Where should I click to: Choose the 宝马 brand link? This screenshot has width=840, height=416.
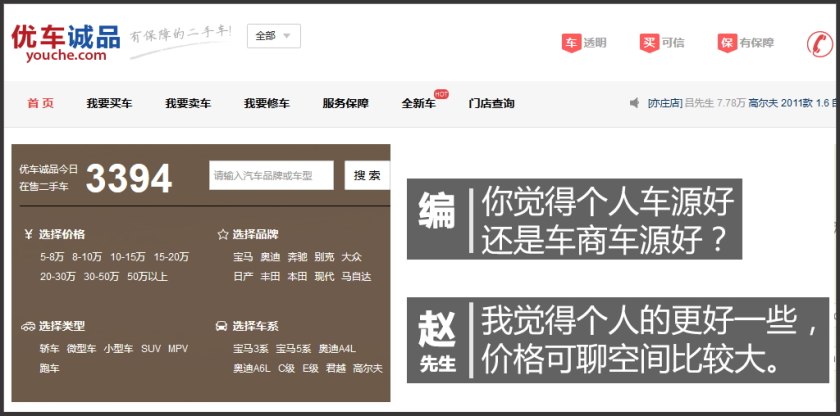coord(243,257)
